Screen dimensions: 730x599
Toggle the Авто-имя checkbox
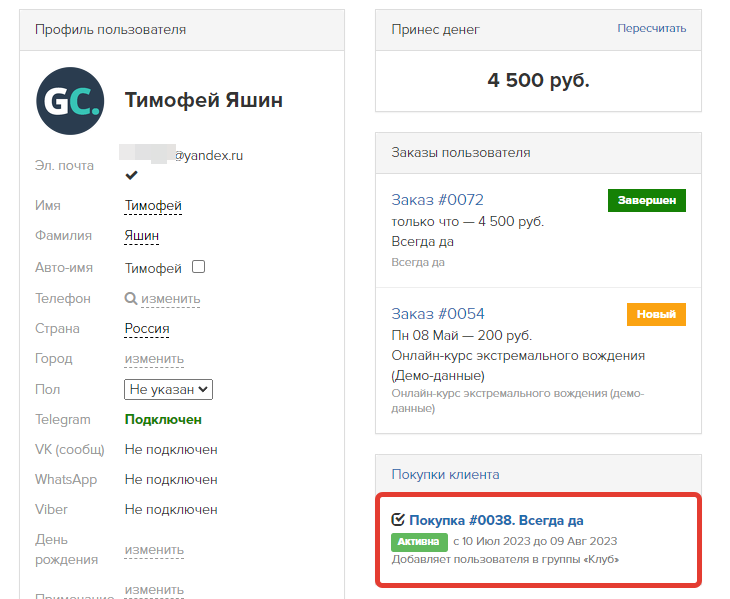[198, 267]
